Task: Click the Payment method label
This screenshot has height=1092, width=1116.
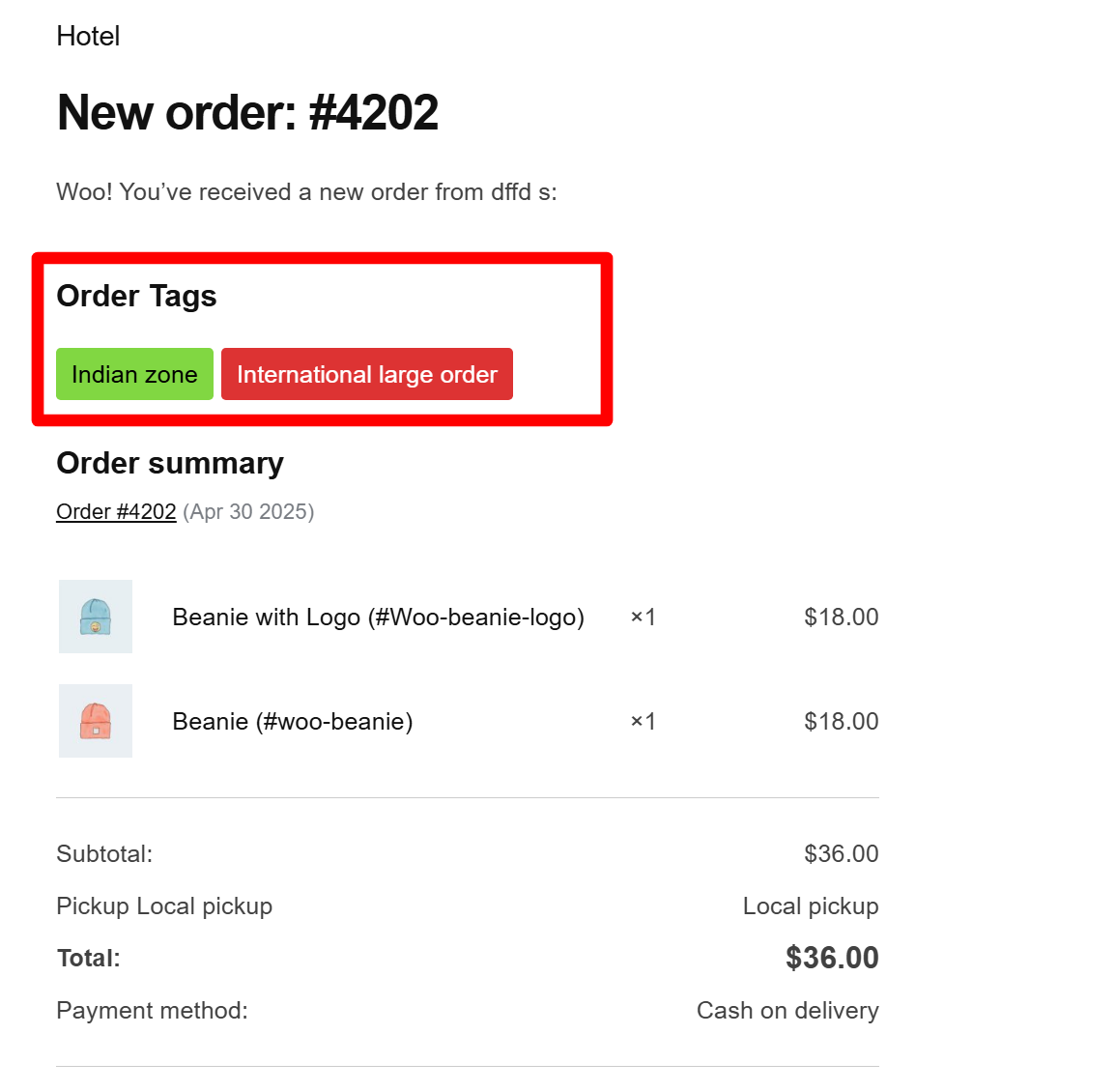Action: point(153,1010)
